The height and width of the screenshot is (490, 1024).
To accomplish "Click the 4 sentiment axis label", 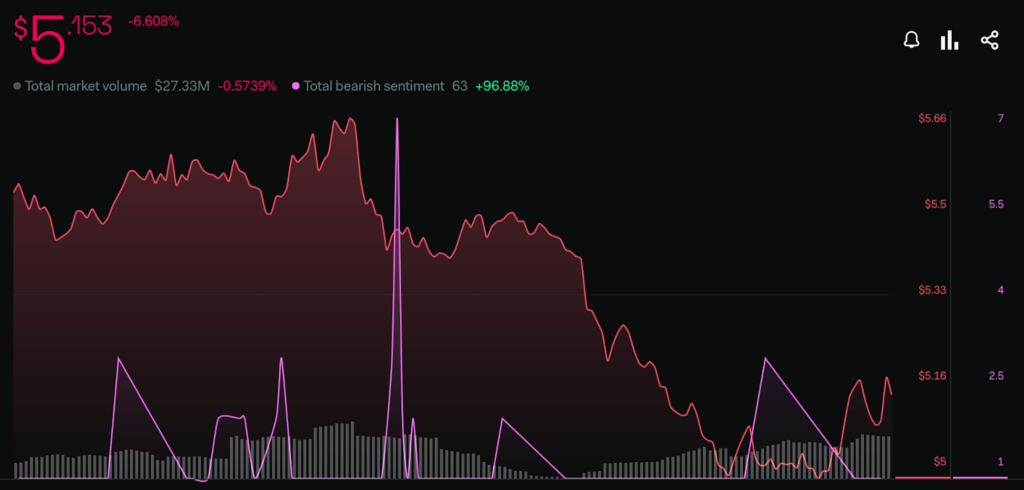I will 1000,290.
